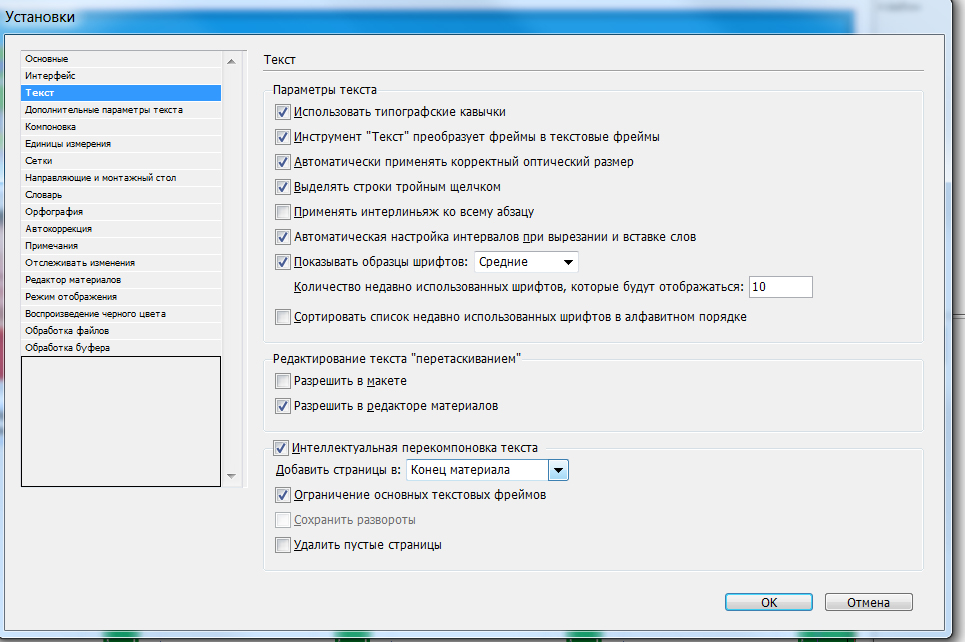Toggle Интеллектуальная перекомпоновка текста checkbox
This screenshot has height=642, width=965.
pos(281,448)
